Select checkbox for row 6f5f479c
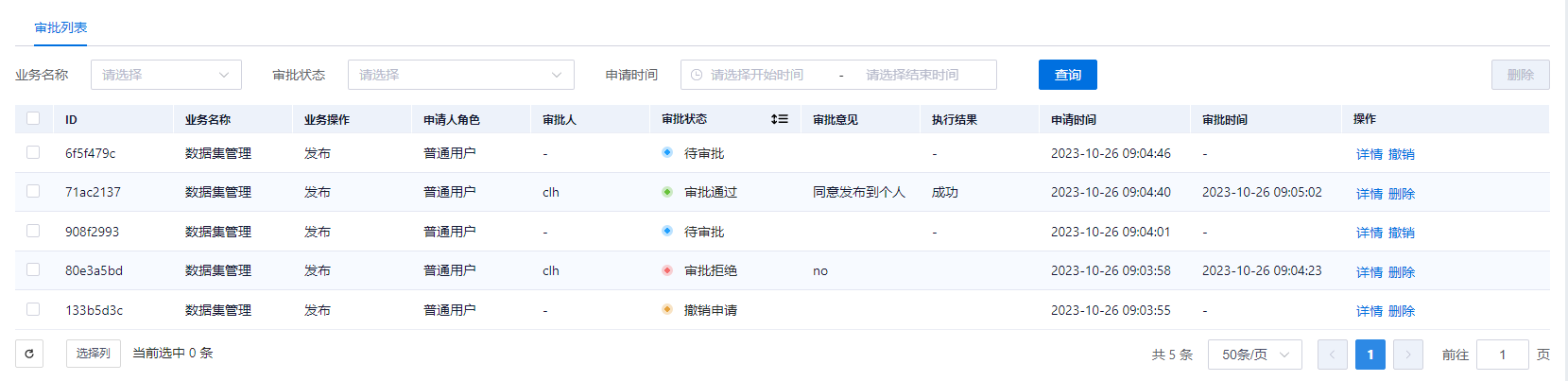Screen dimensions: 1568x381 point(33,152)
